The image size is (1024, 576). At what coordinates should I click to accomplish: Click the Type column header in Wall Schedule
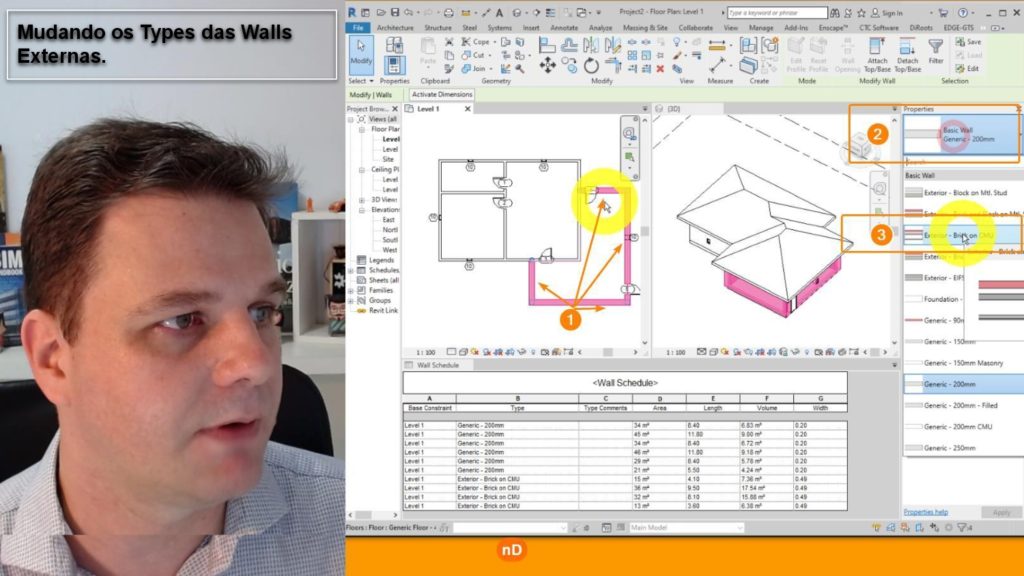click(517, 408)
